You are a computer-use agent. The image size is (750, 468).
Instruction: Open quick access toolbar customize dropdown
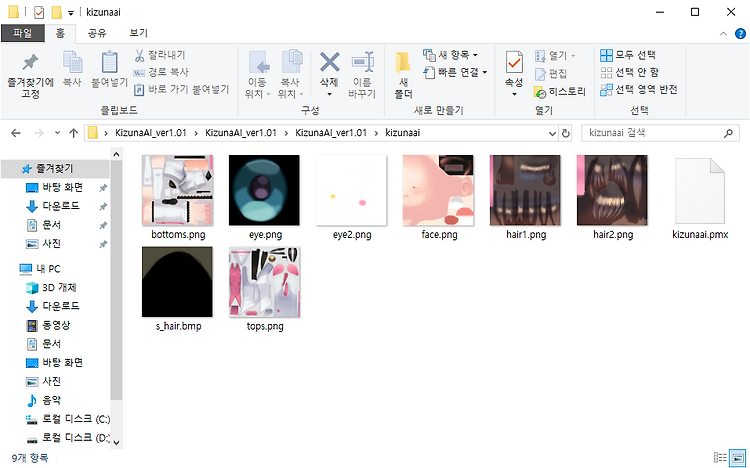70,13
